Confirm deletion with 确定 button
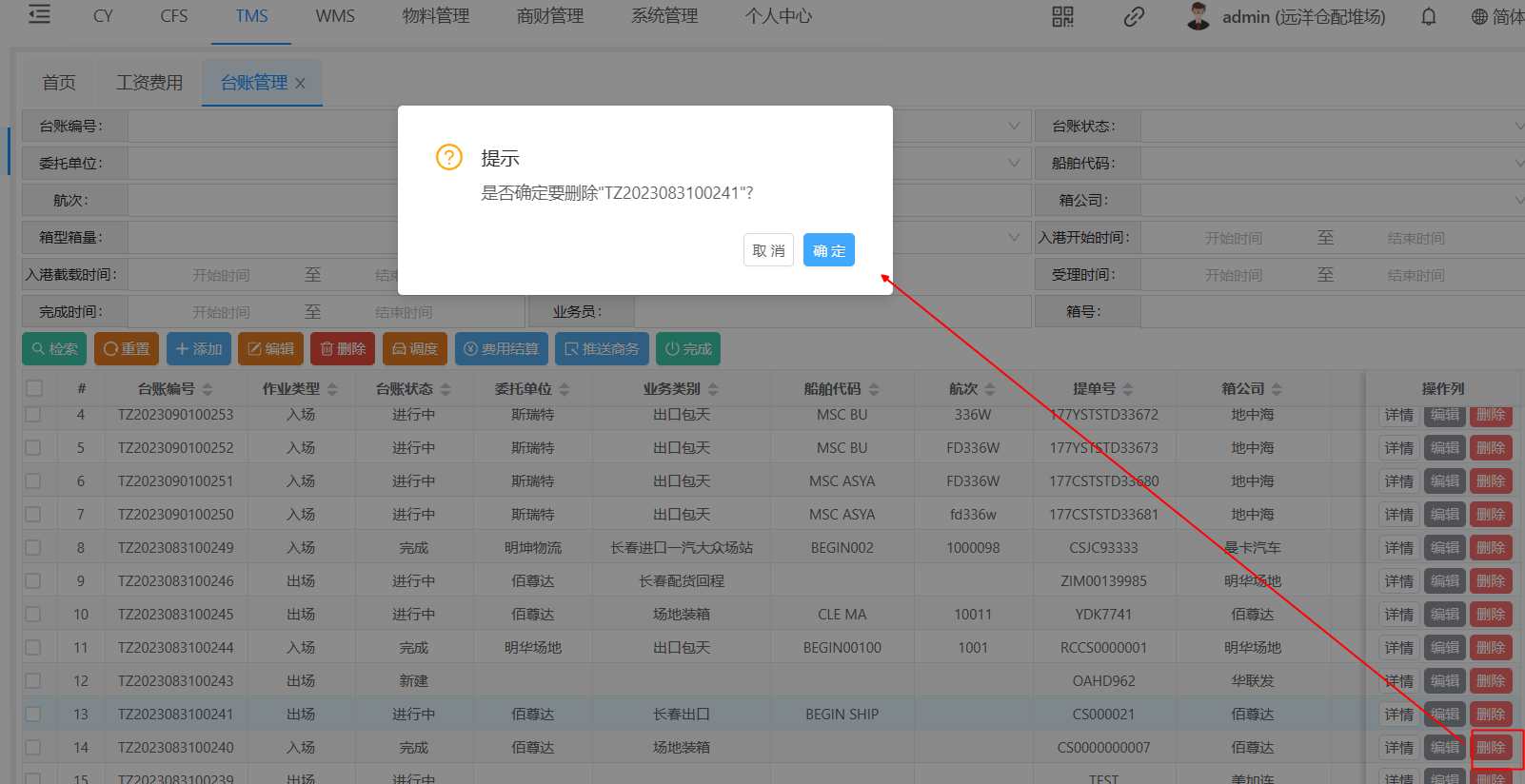 pyautogui.click(x=828, y=250)
